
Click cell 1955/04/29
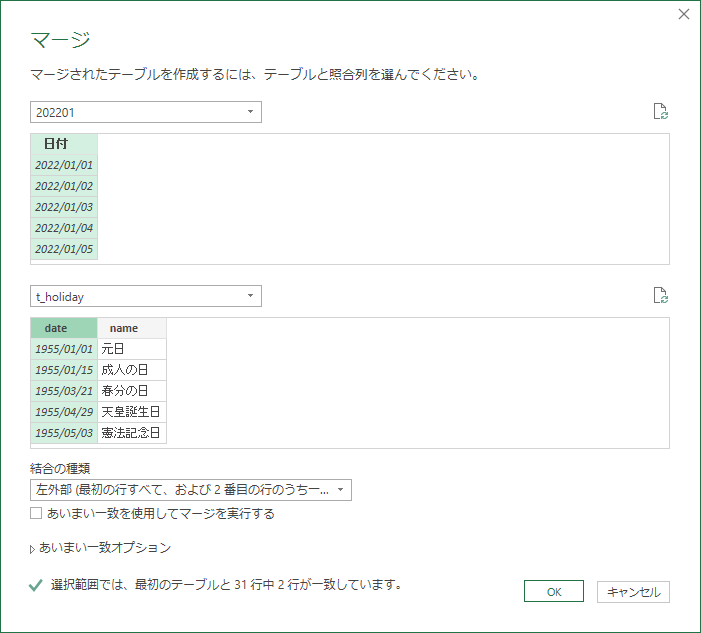tap(64, 412)
